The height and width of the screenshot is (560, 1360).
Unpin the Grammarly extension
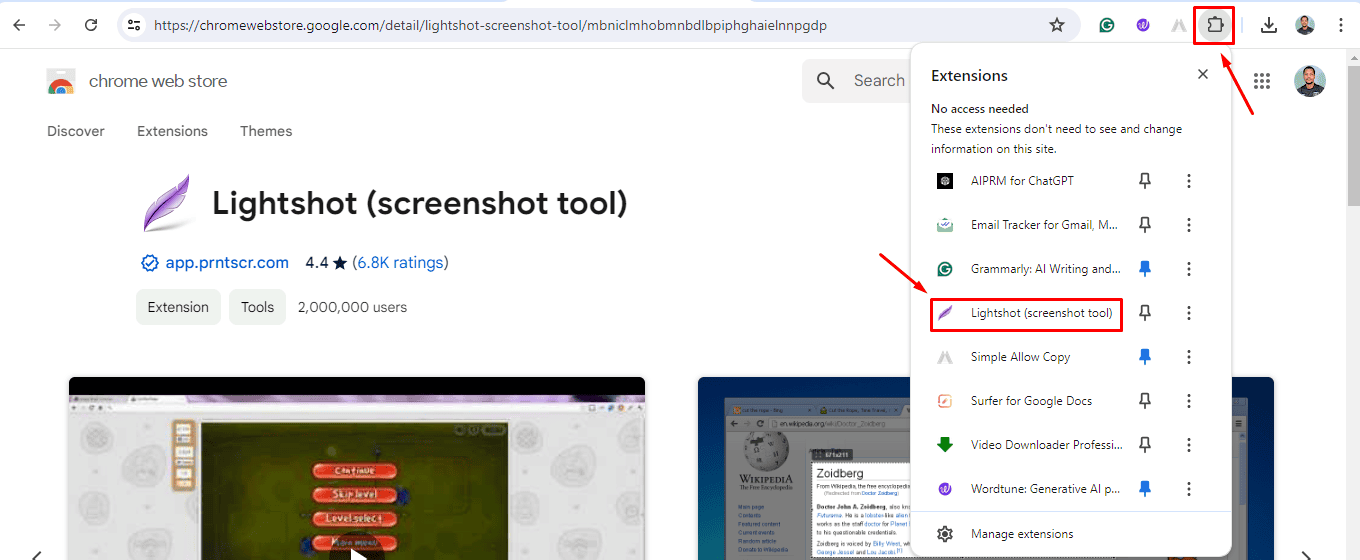click(1145, 269)
